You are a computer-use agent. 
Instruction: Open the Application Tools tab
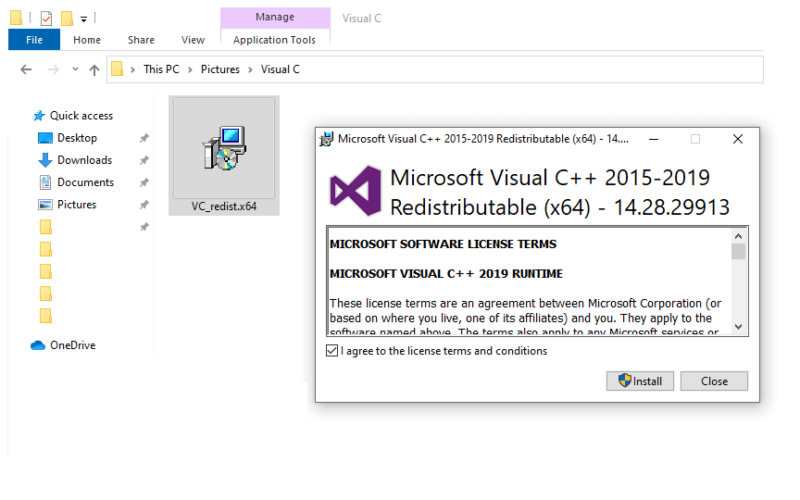(x=274, y=40)
